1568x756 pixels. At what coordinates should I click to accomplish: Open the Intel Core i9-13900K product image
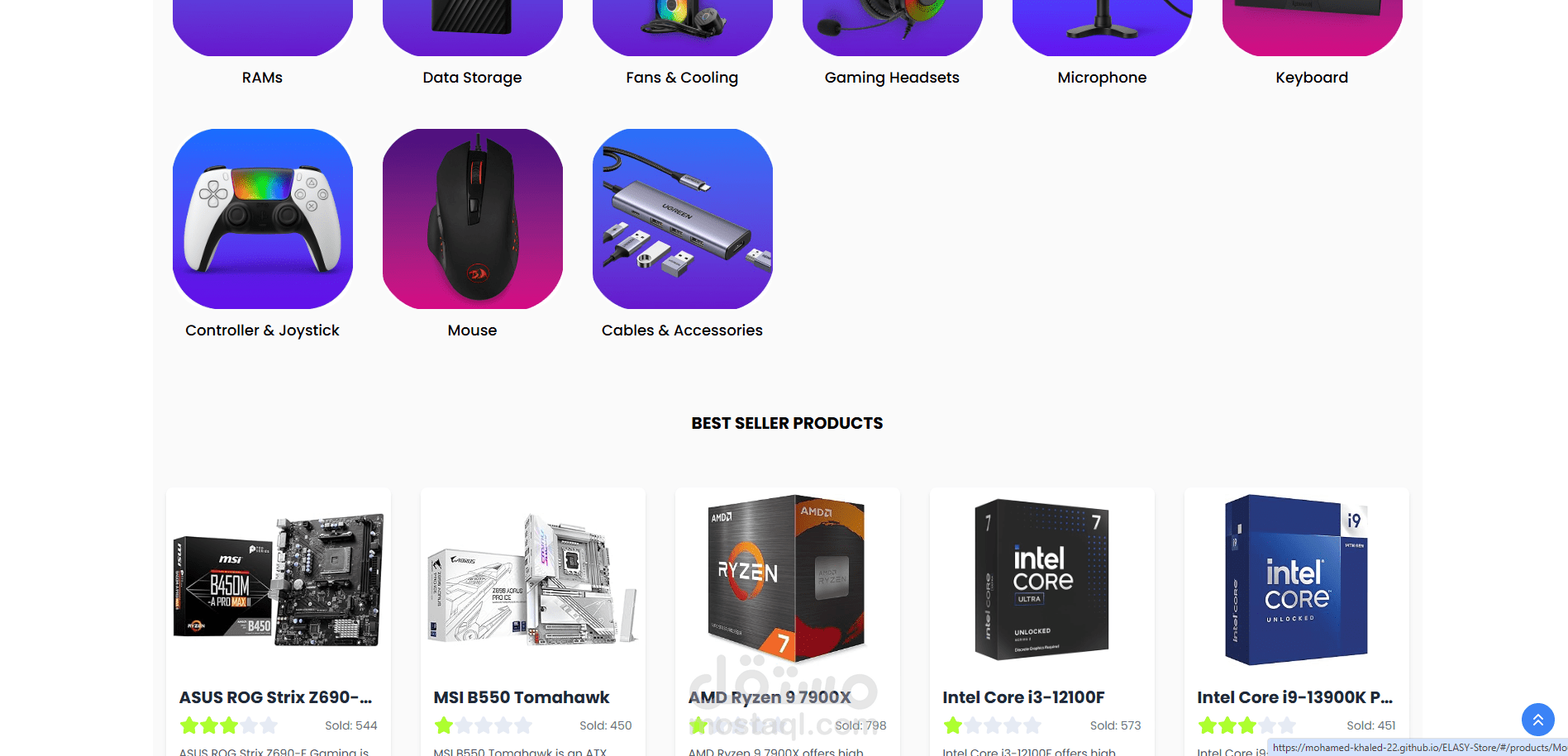[1297, 580]
